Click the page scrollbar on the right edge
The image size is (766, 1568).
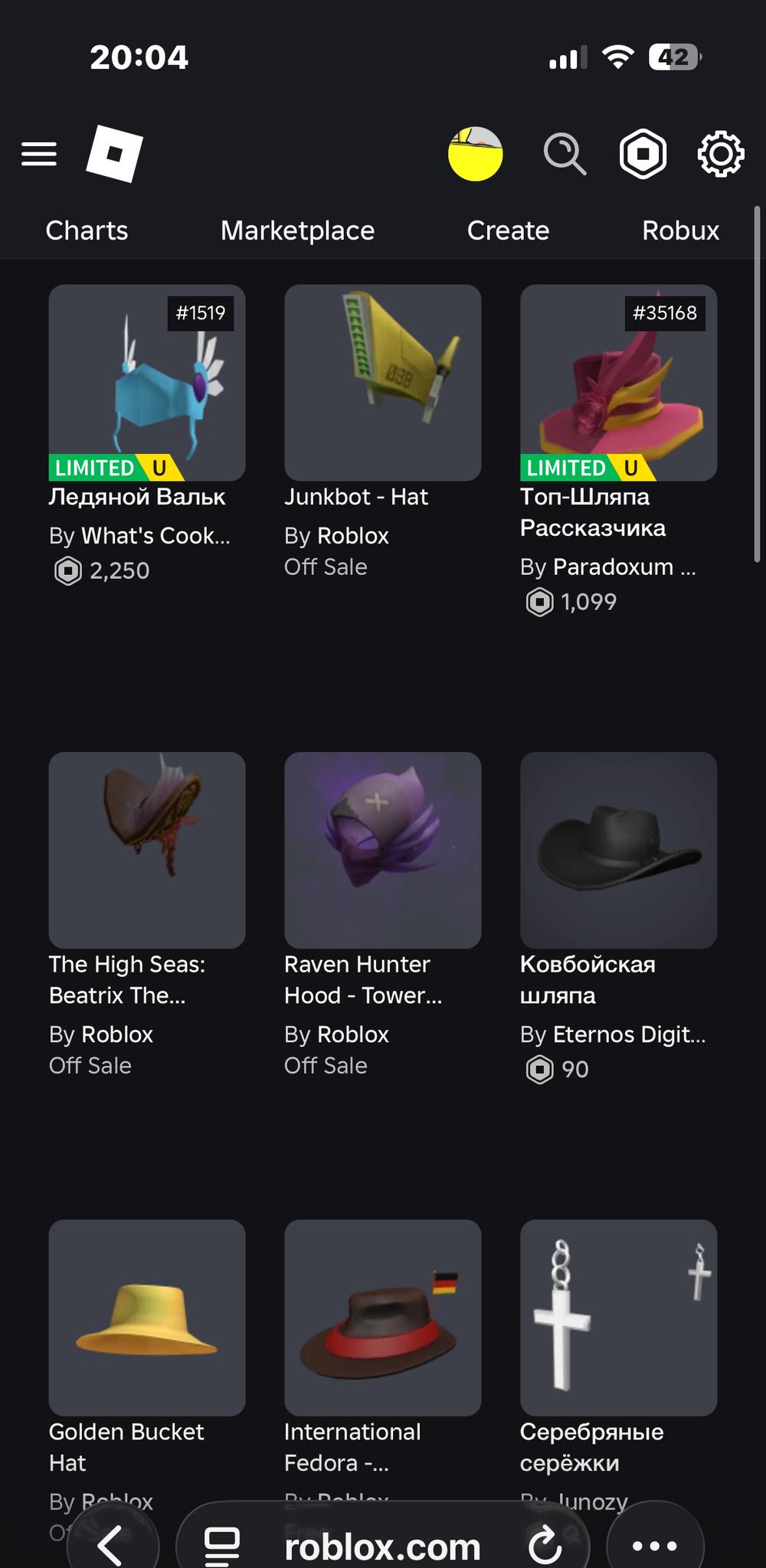(757, 383)
